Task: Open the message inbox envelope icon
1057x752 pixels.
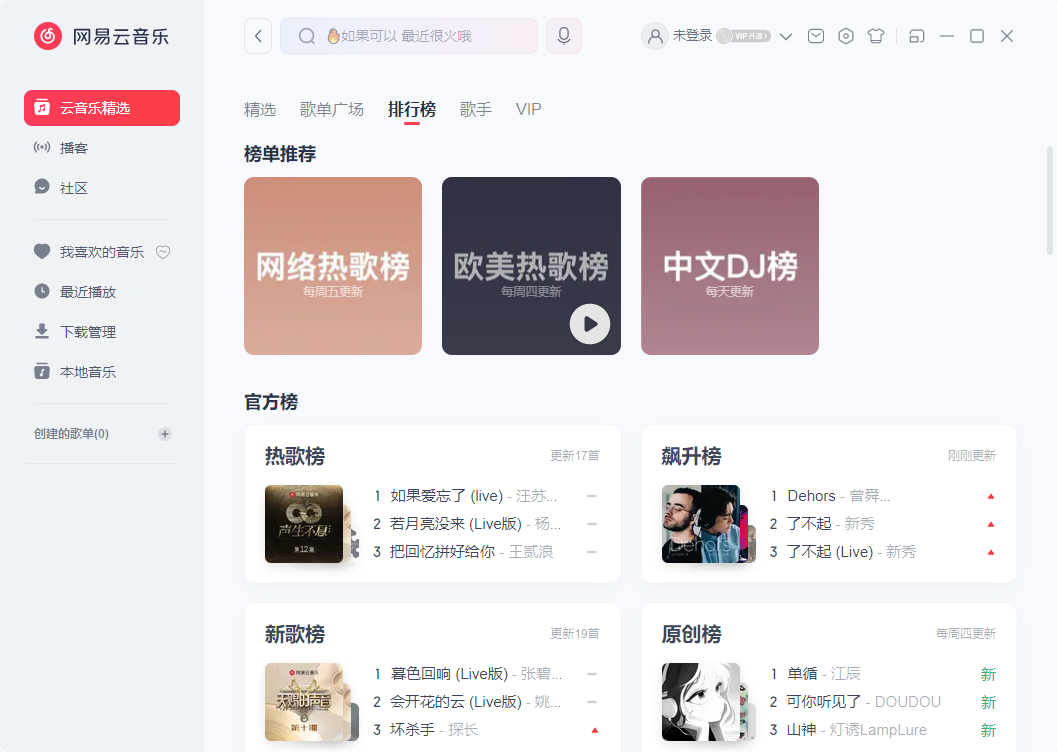Action: [x=815, y=35]
